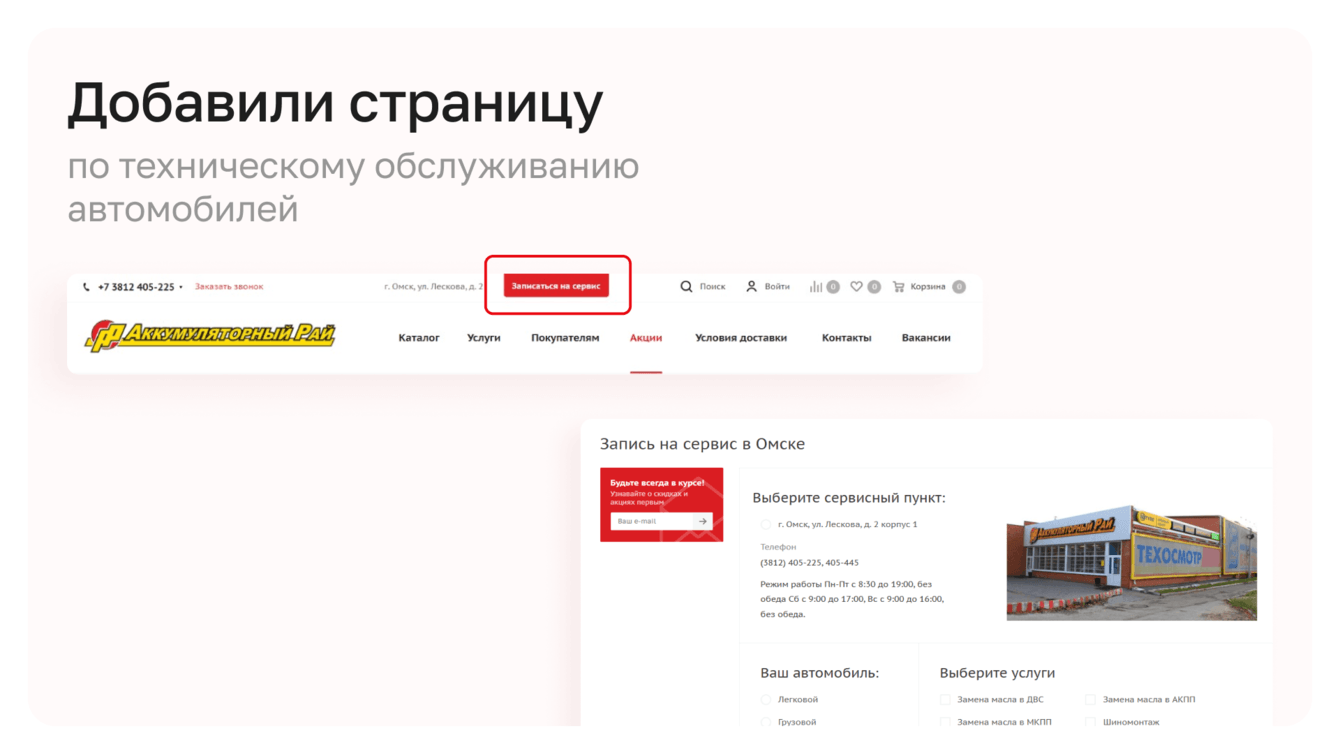Image resolution: width=1340 pixels, height=754 pixels.
Task: Open the shopping cart icon
Action: pyautogui.click(x=898, y=287)
